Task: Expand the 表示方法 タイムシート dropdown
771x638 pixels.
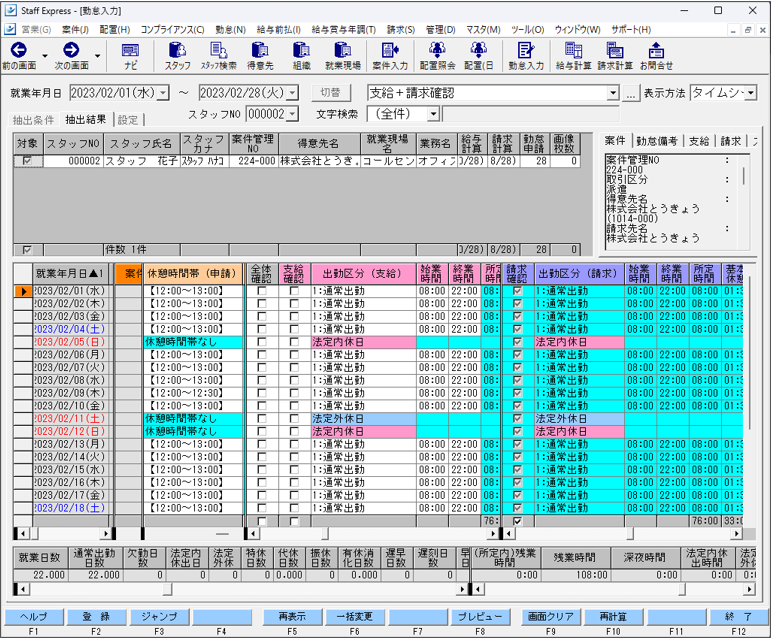Action: tap(751, 93)
